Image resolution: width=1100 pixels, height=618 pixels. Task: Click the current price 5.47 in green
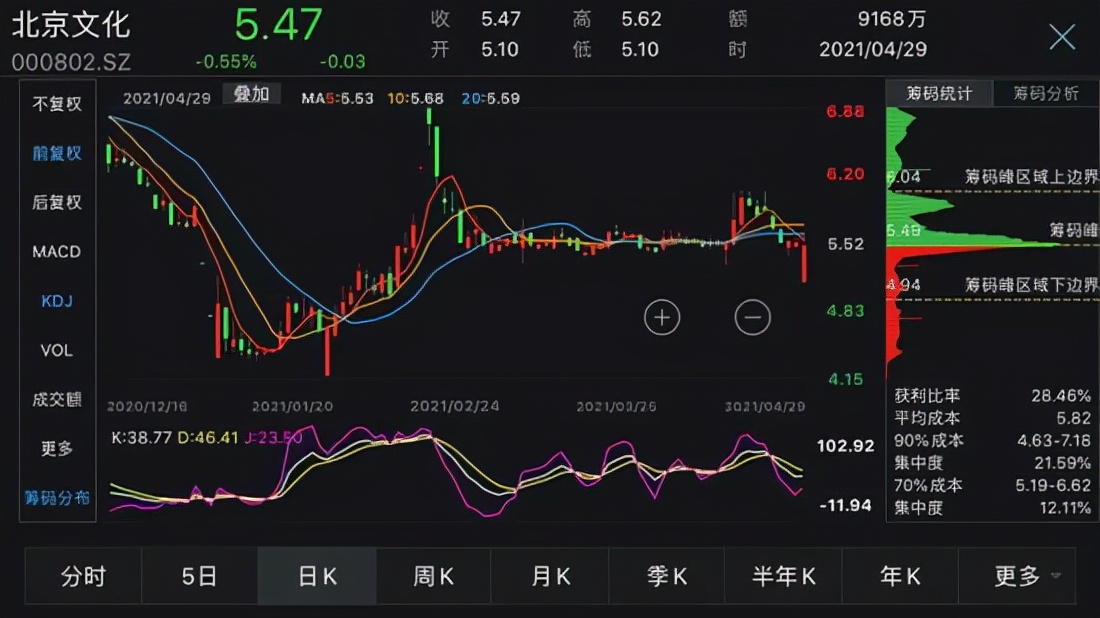point(279,25)
